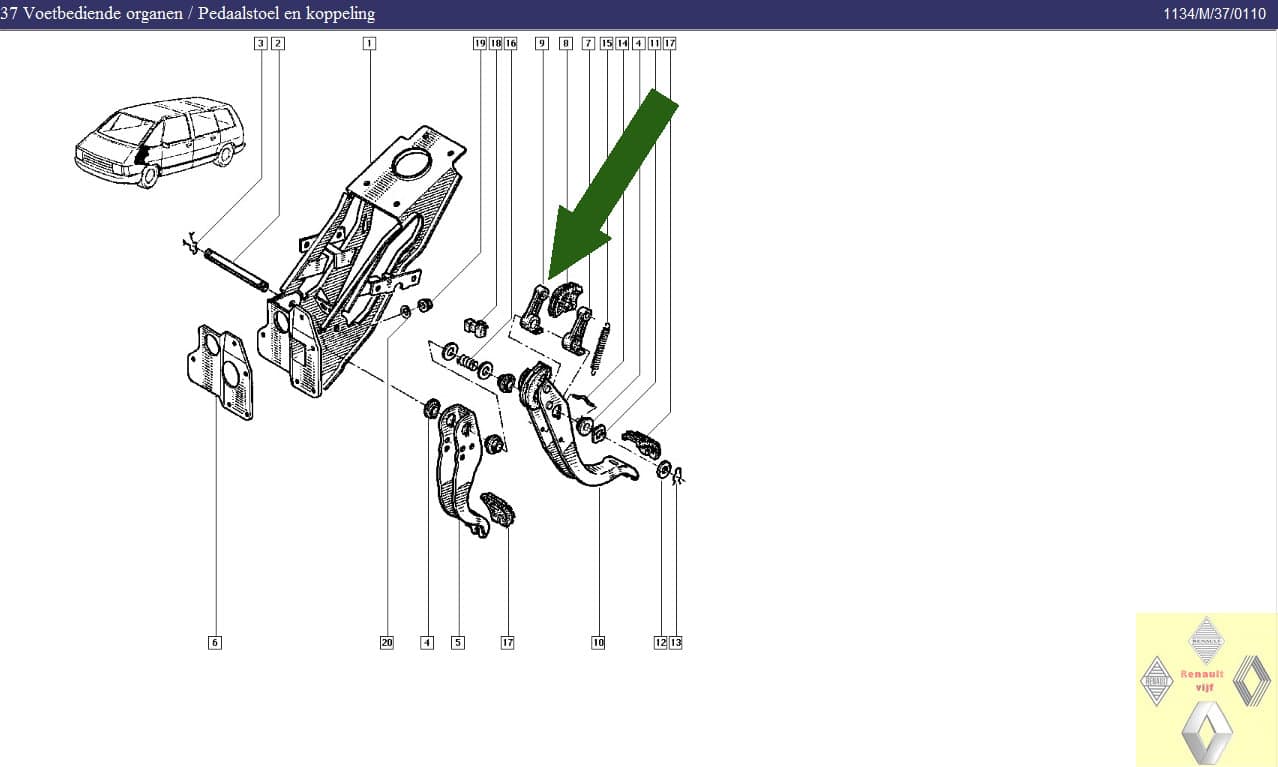
Task: Click the page title 'Pedaalstoel en koppeling'
Action: pos(286,13)
